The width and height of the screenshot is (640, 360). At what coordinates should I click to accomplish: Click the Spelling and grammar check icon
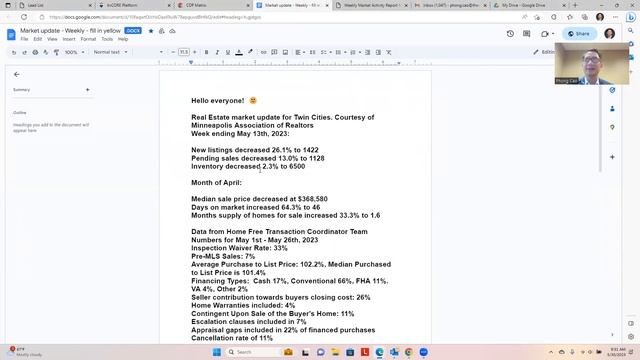[x=46, y=52]
